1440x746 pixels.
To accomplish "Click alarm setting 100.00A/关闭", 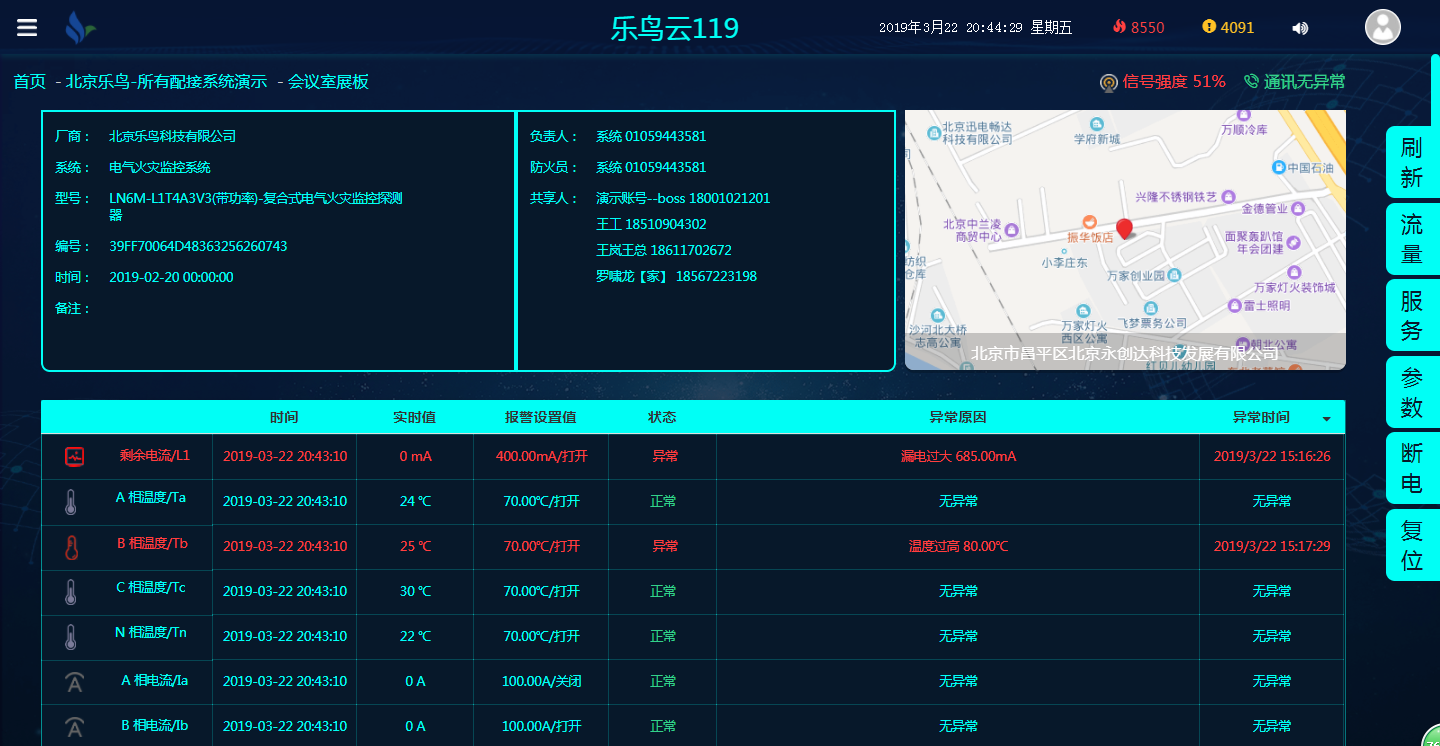I will pyautogui.click(x=541, y=681).
